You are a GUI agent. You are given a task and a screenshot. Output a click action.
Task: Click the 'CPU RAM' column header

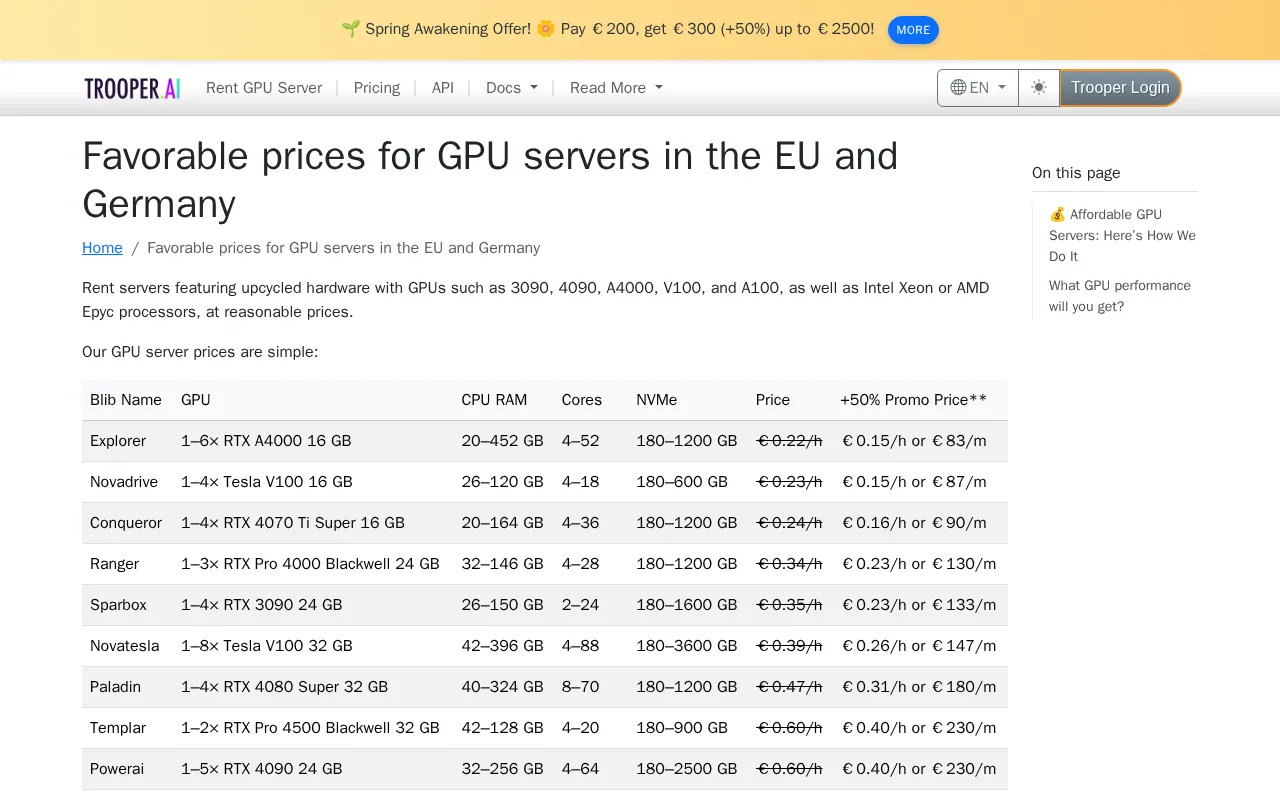pyautogui.click(x=494, y=400)
